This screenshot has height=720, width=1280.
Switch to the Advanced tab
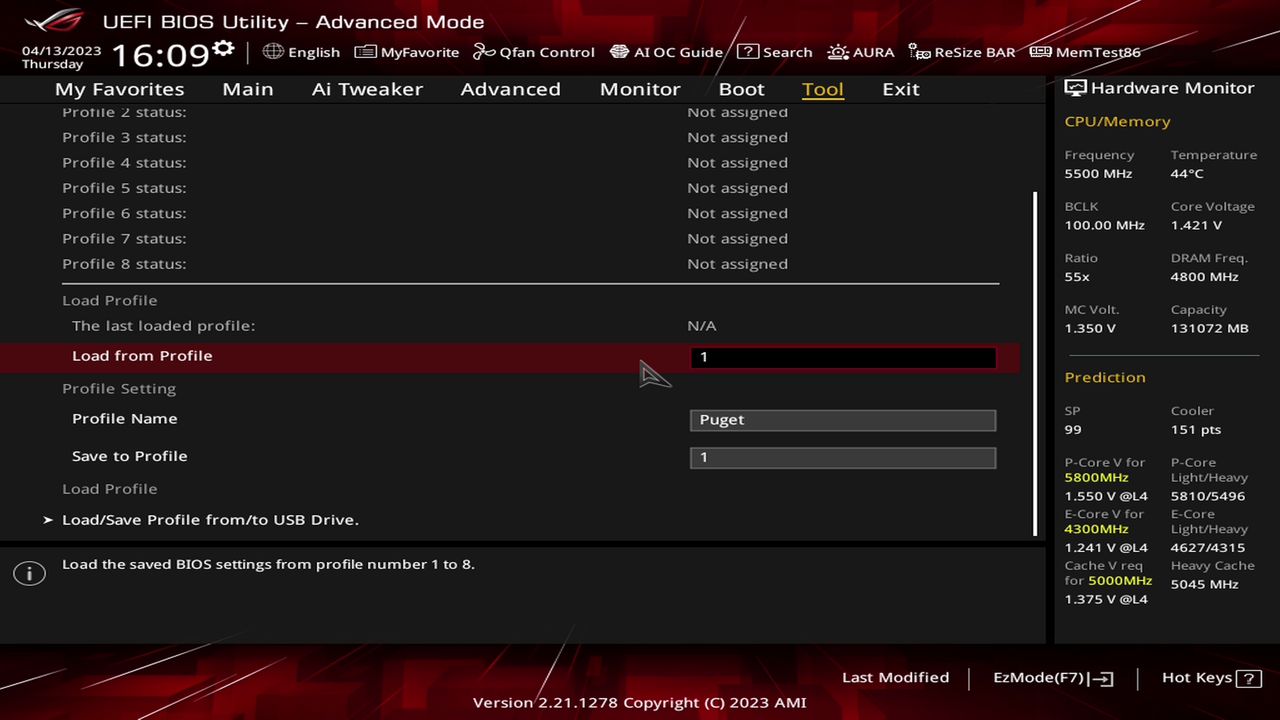tap(510, 89)
